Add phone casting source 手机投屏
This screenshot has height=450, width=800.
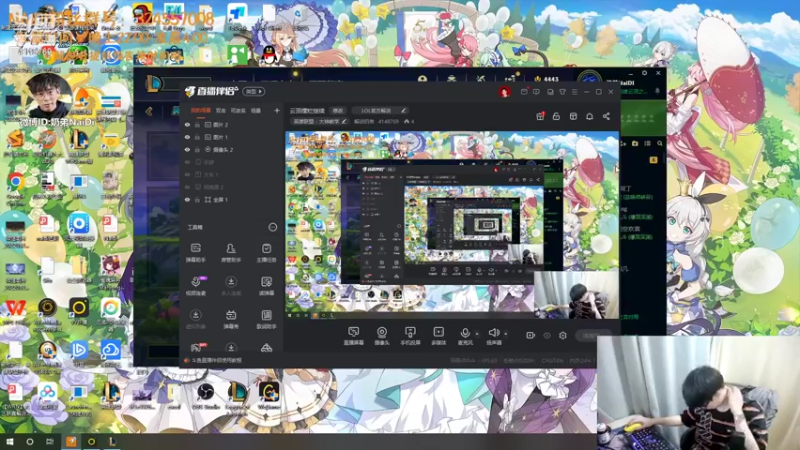410,336
